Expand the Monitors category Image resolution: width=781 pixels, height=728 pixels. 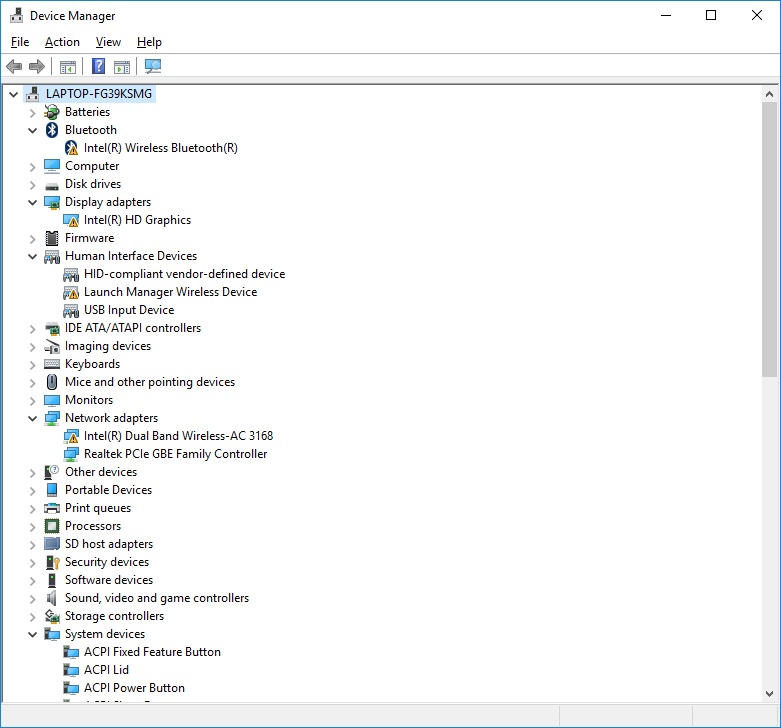(32, 400)
